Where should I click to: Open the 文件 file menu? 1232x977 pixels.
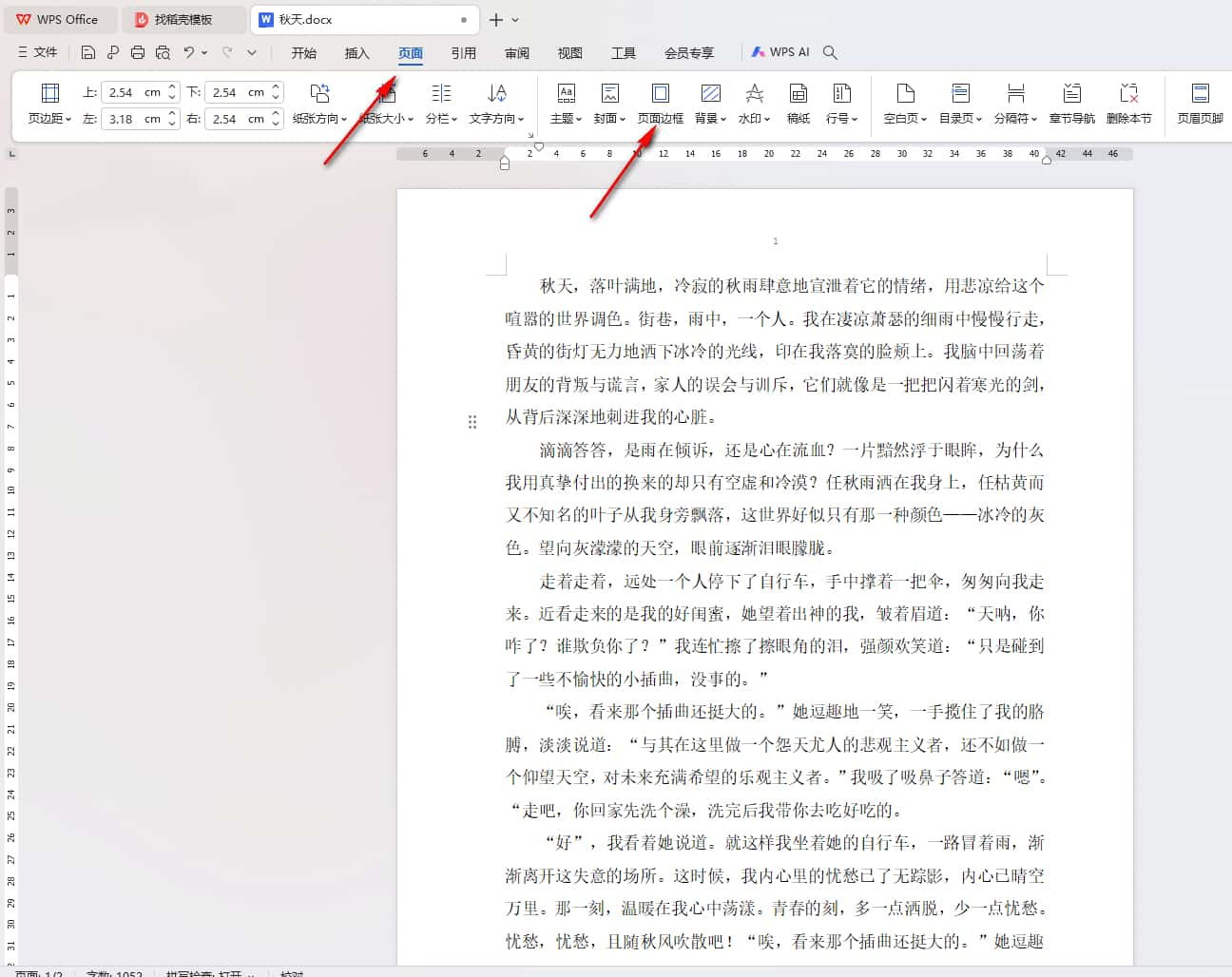[x=38, y=52]
